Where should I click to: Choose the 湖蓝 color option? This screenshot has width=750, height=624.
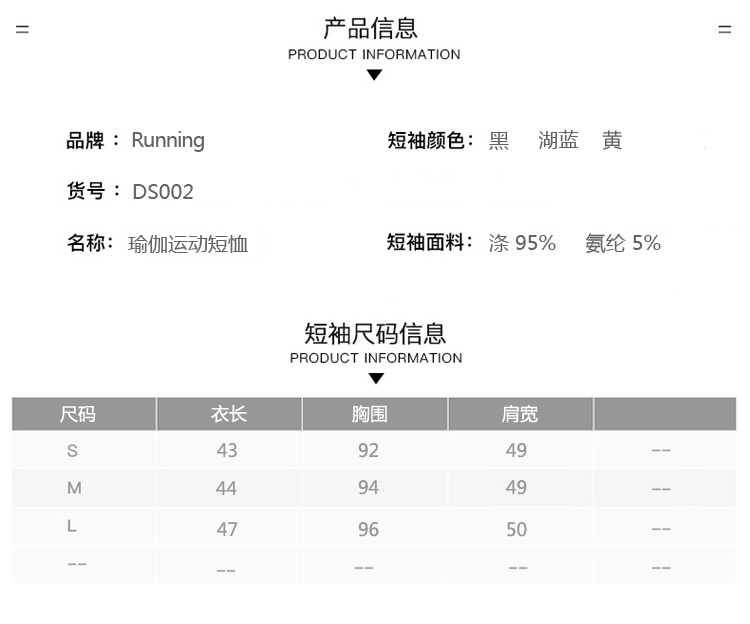coord(559,141)
